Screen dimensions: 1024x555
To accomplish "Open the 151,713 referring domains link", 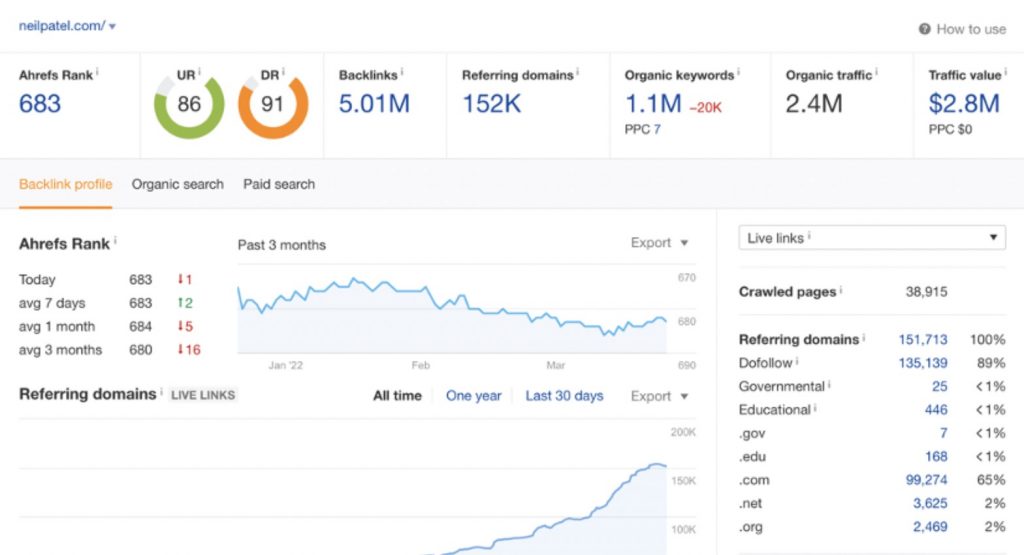I will pos(923,340).
